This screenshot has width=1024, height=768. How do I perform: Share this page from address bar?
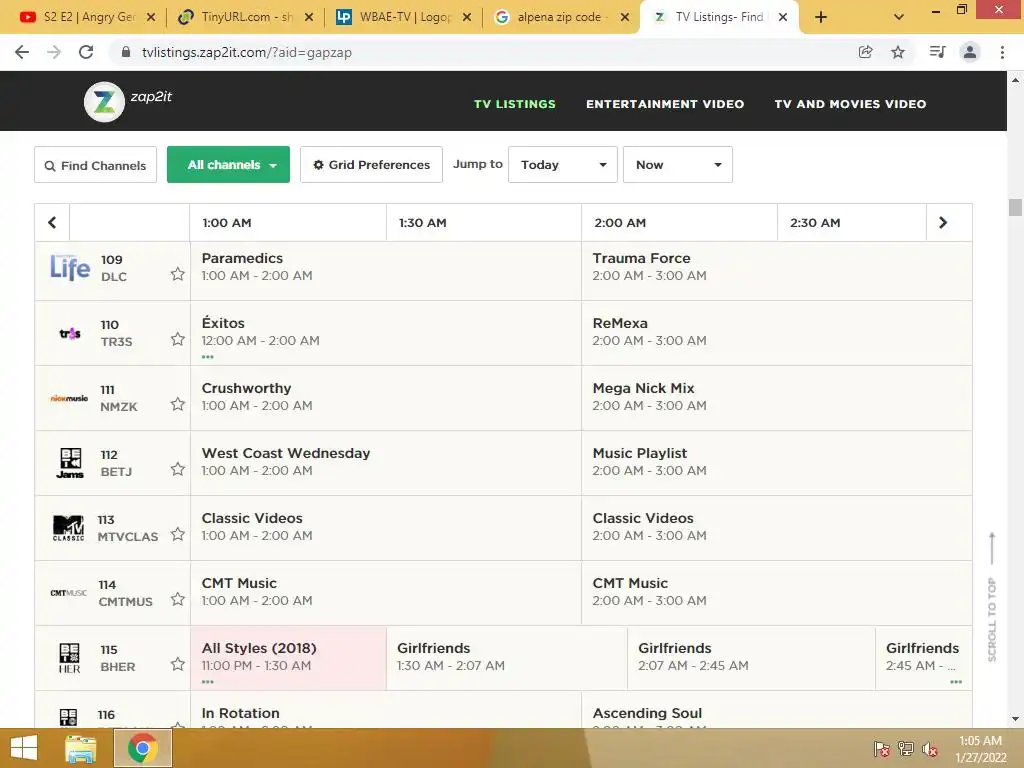point(865,52)
